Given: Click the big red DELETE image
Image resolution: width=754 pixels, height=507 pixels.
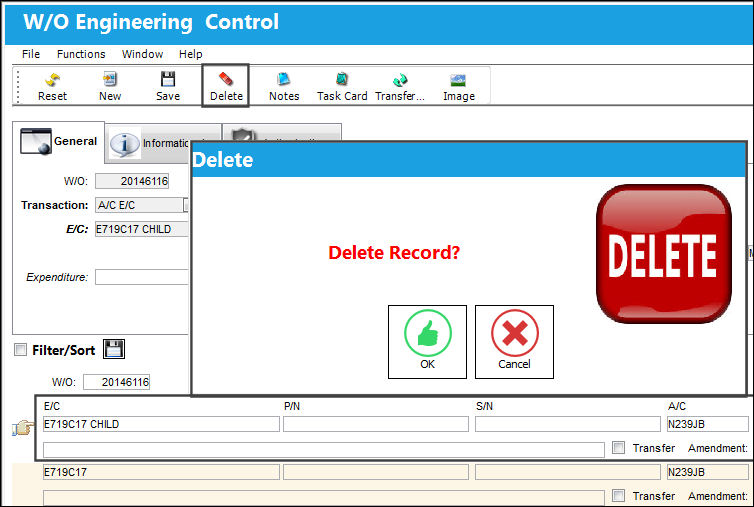Looking at the screenshot, I should 664,254.
